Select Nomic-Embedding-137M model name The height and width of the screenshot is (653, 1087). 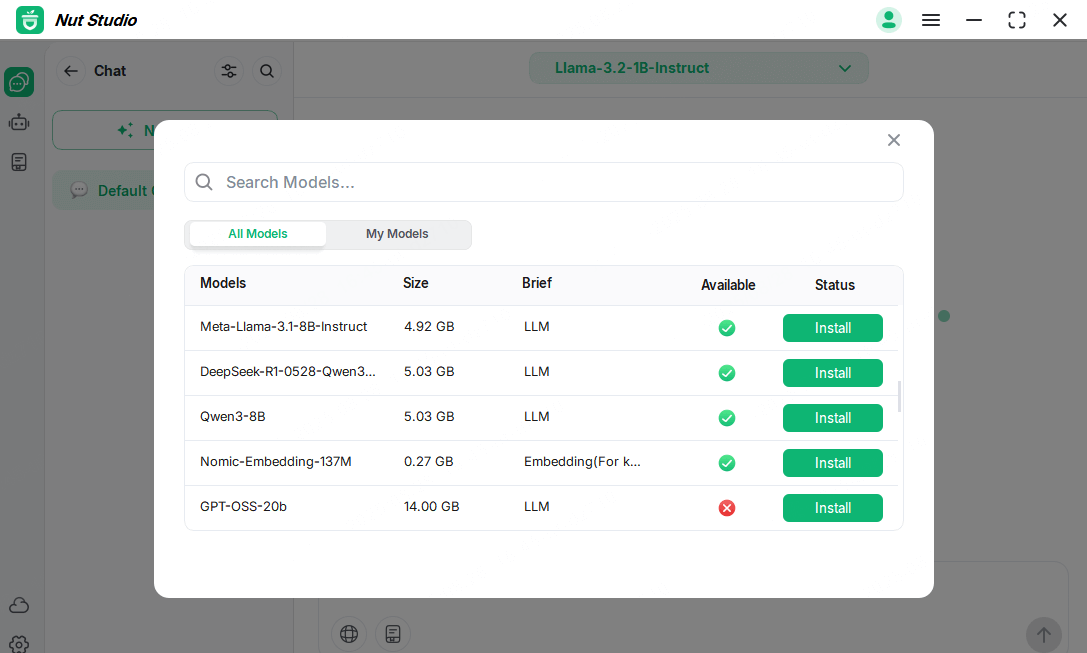(x=276, y=462)
